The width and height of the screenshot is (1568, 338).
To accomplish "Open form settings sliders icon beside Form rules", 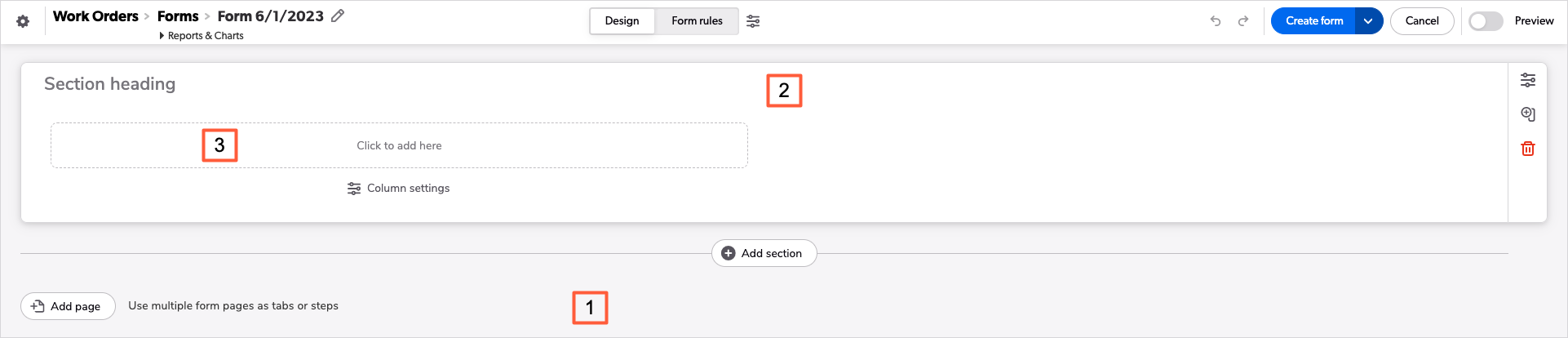I will pos(753,21).
